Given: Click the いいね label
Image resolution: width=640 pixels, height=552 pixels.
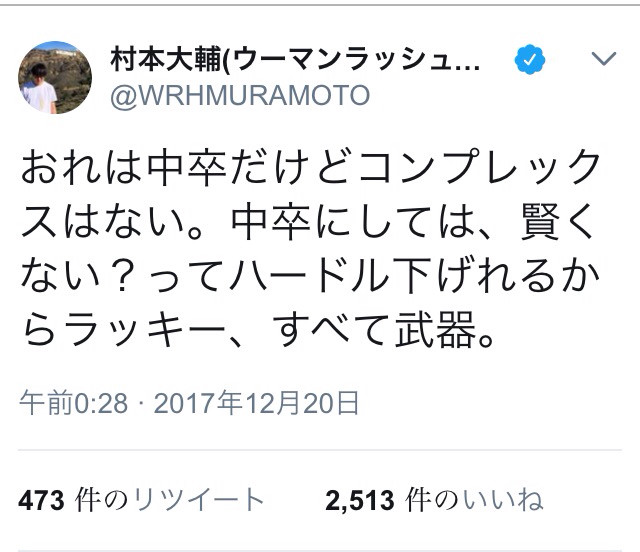Looking at the screenshot, I should [503, 500].
